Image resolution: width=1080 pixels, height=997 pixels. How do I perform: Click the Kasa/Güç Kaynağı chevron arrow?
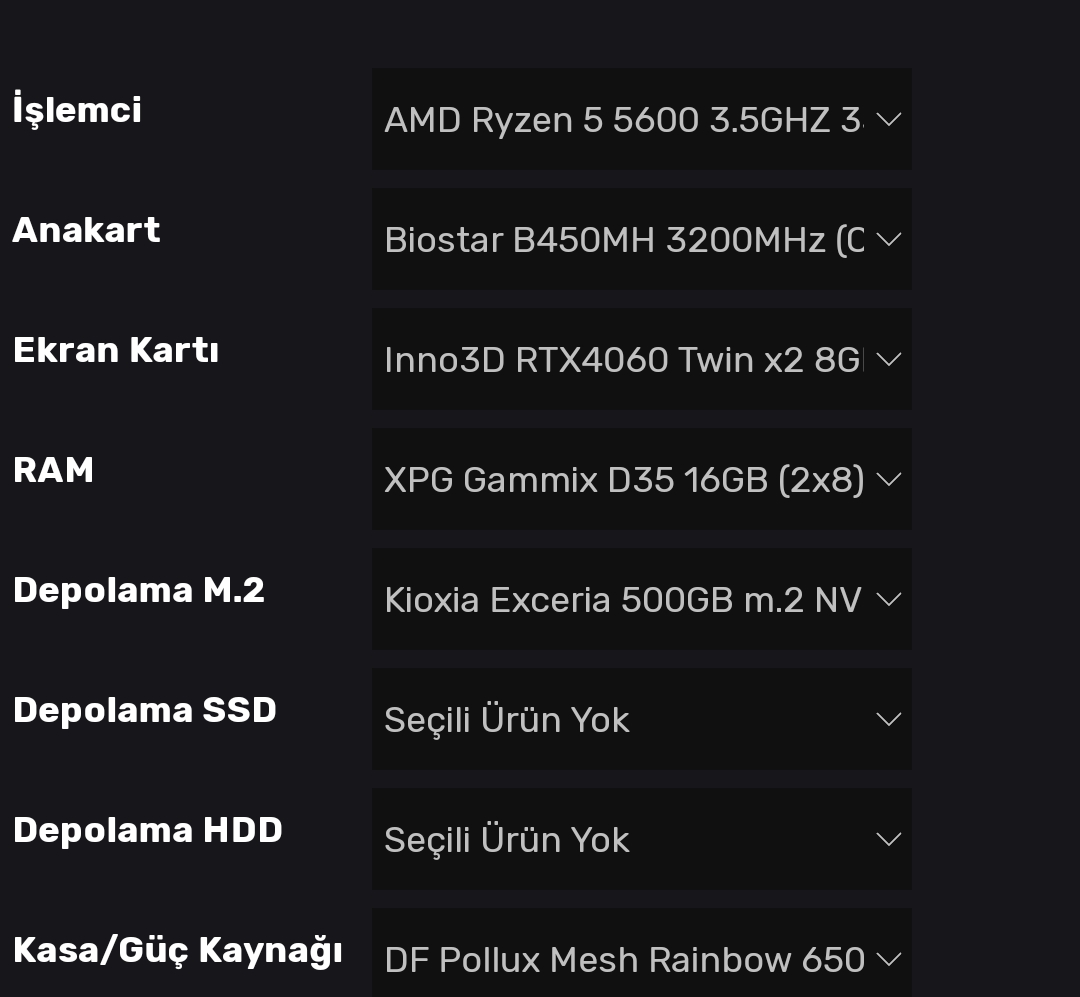tap(888, 959)
